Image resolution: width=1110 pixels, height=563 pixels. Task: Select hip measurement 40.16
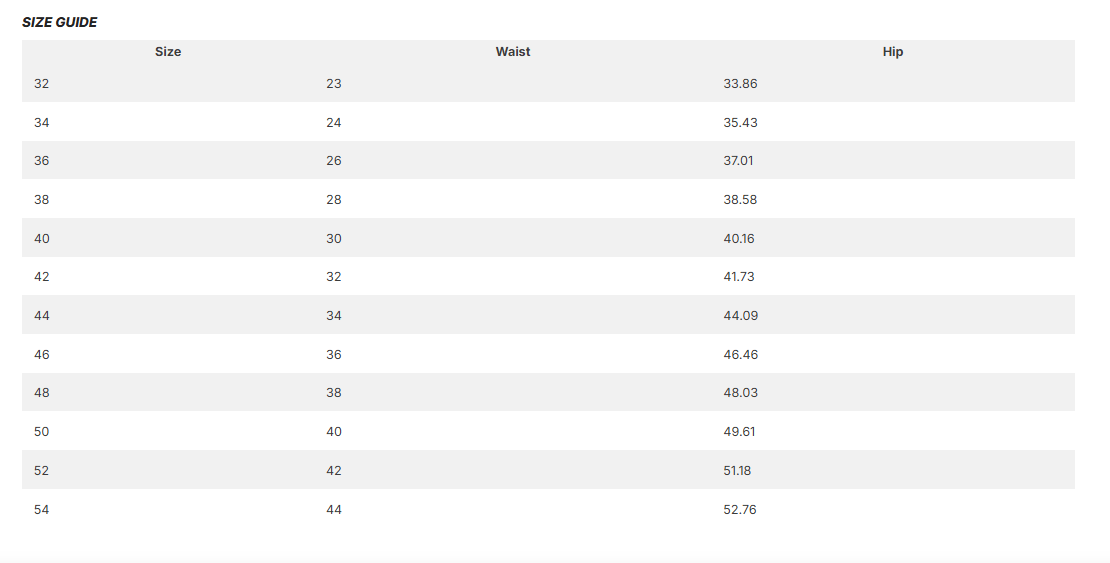pos(739,239)
